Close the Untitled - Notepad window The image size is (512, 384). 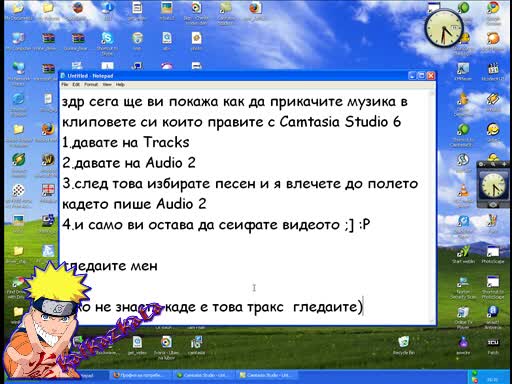click(x=431, y=76)
